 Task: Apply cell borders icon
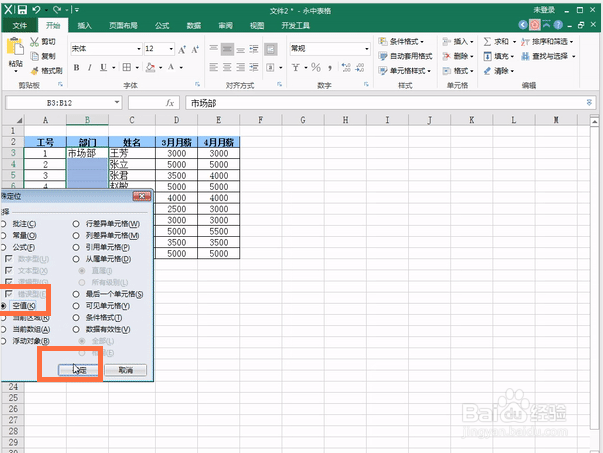point(127,68)
